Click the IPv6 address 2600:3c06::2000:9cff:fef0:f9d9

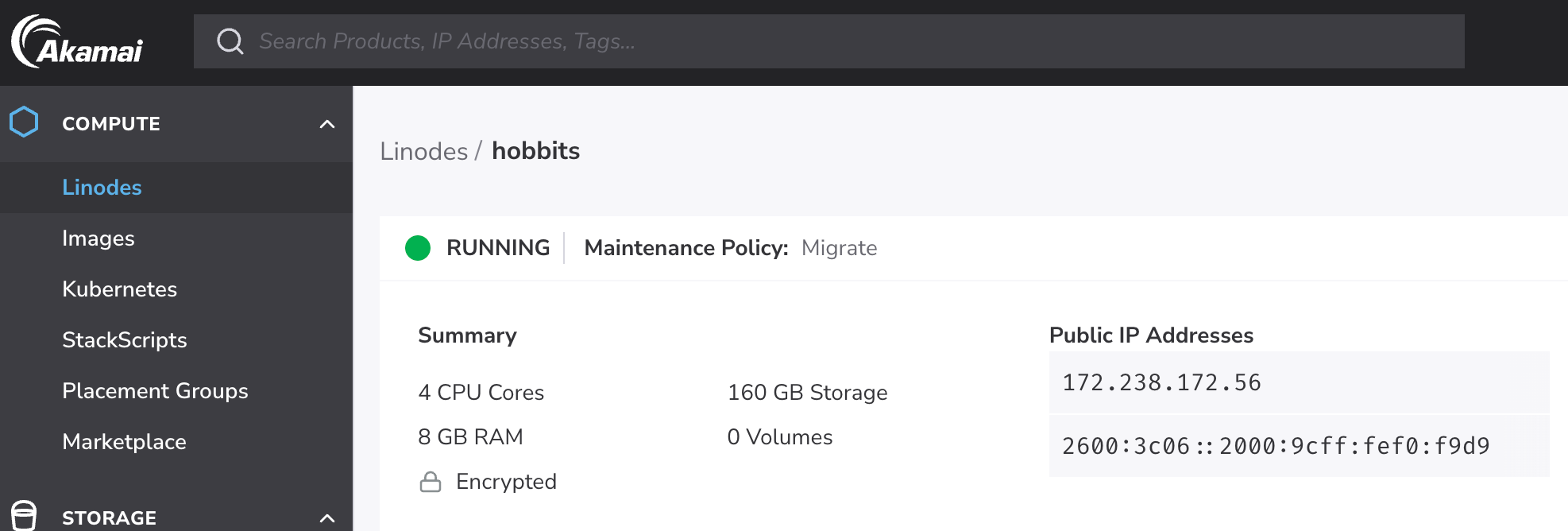pos(1276,447)
